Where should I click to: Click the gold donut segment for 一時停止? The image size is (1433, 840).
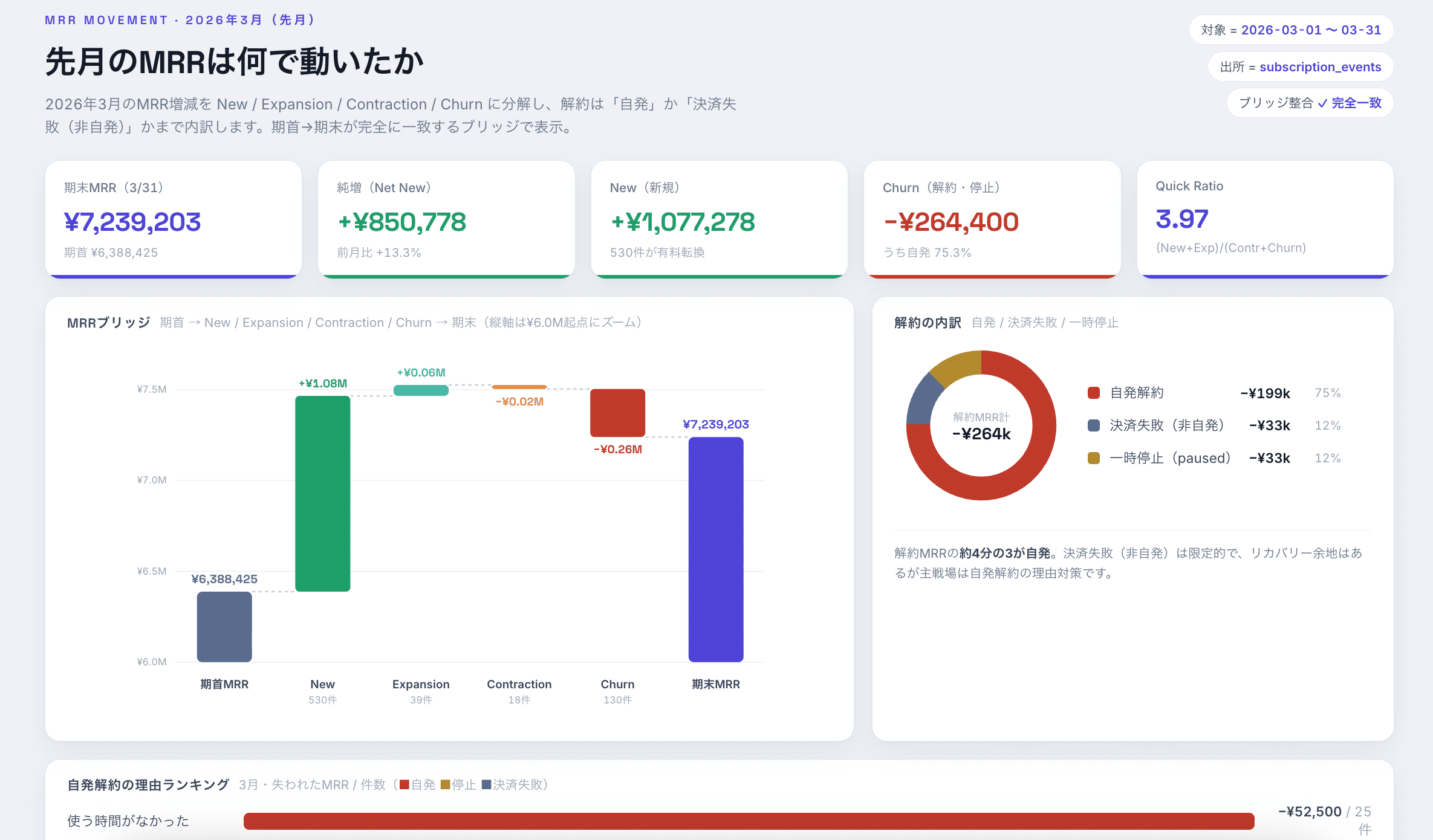click(957, 367)
